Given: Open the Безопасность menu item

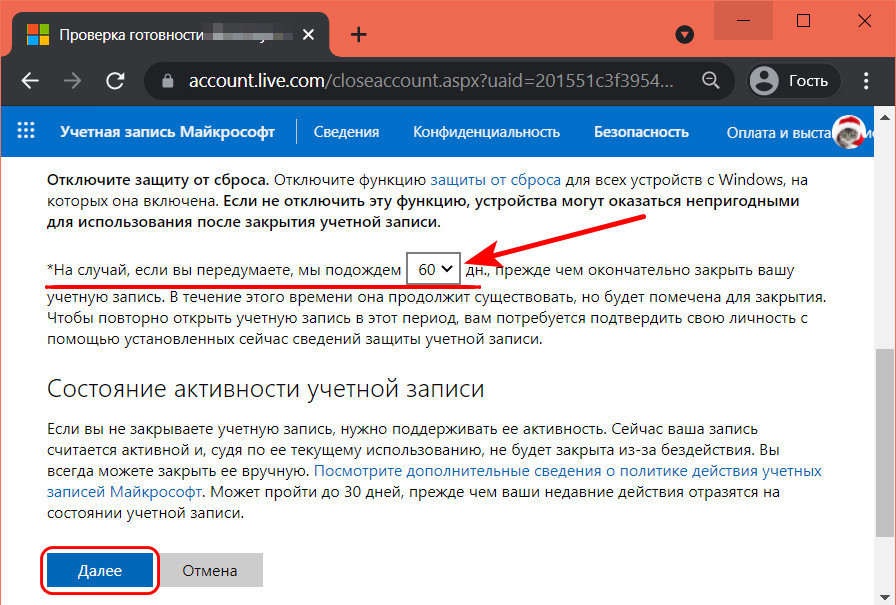Looking at the screenshot, I should click(x=641, y=132).
